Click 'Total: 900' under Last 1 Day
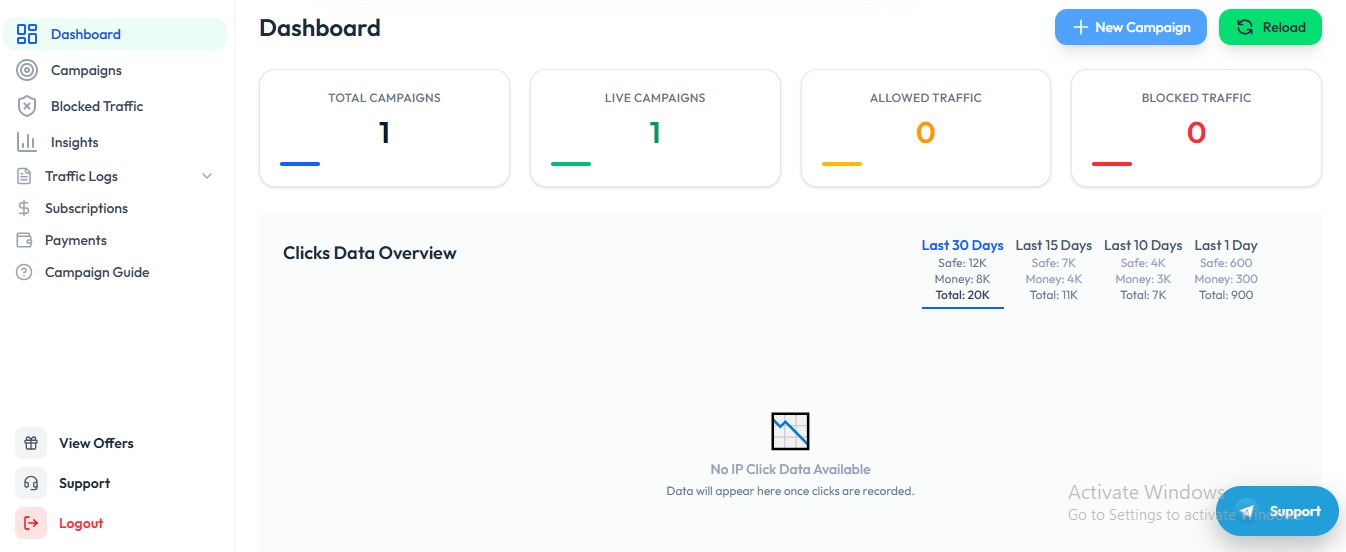This screenshot has height=552, width=1346. [1226, 295]
